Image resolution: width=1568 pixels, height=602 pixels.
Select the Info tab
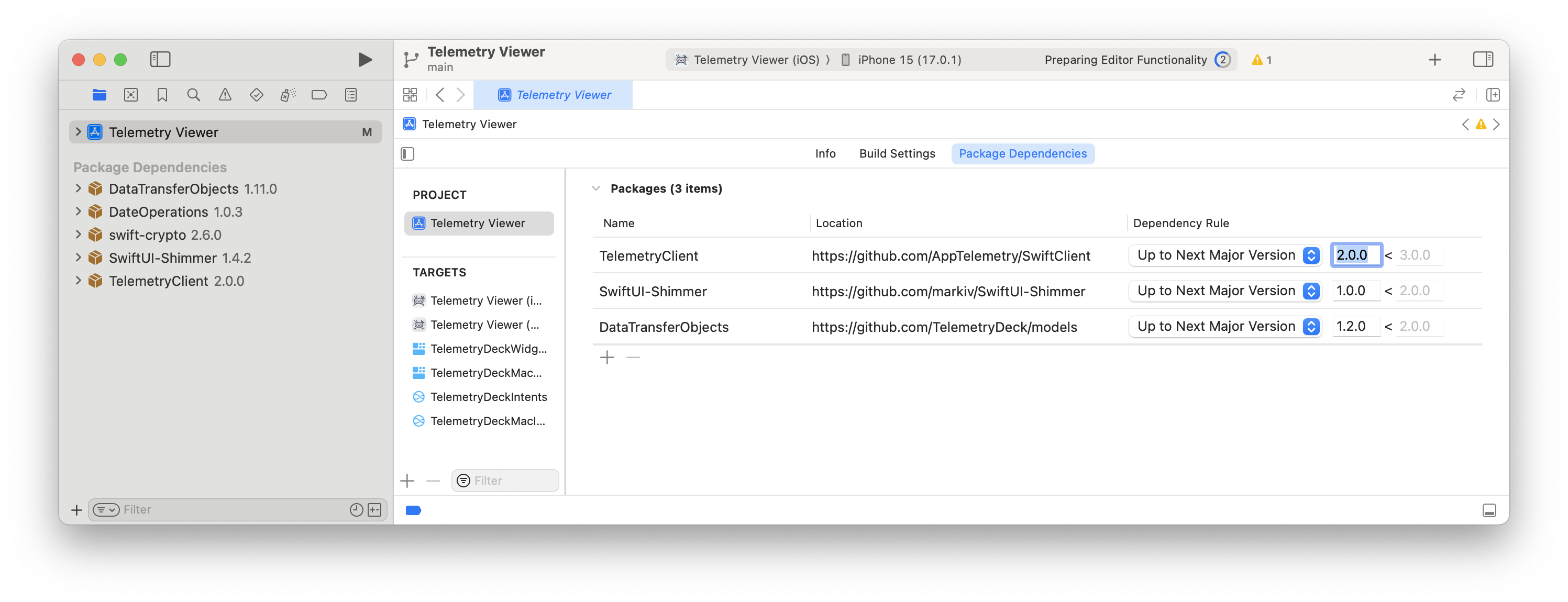tap(825, 153)
